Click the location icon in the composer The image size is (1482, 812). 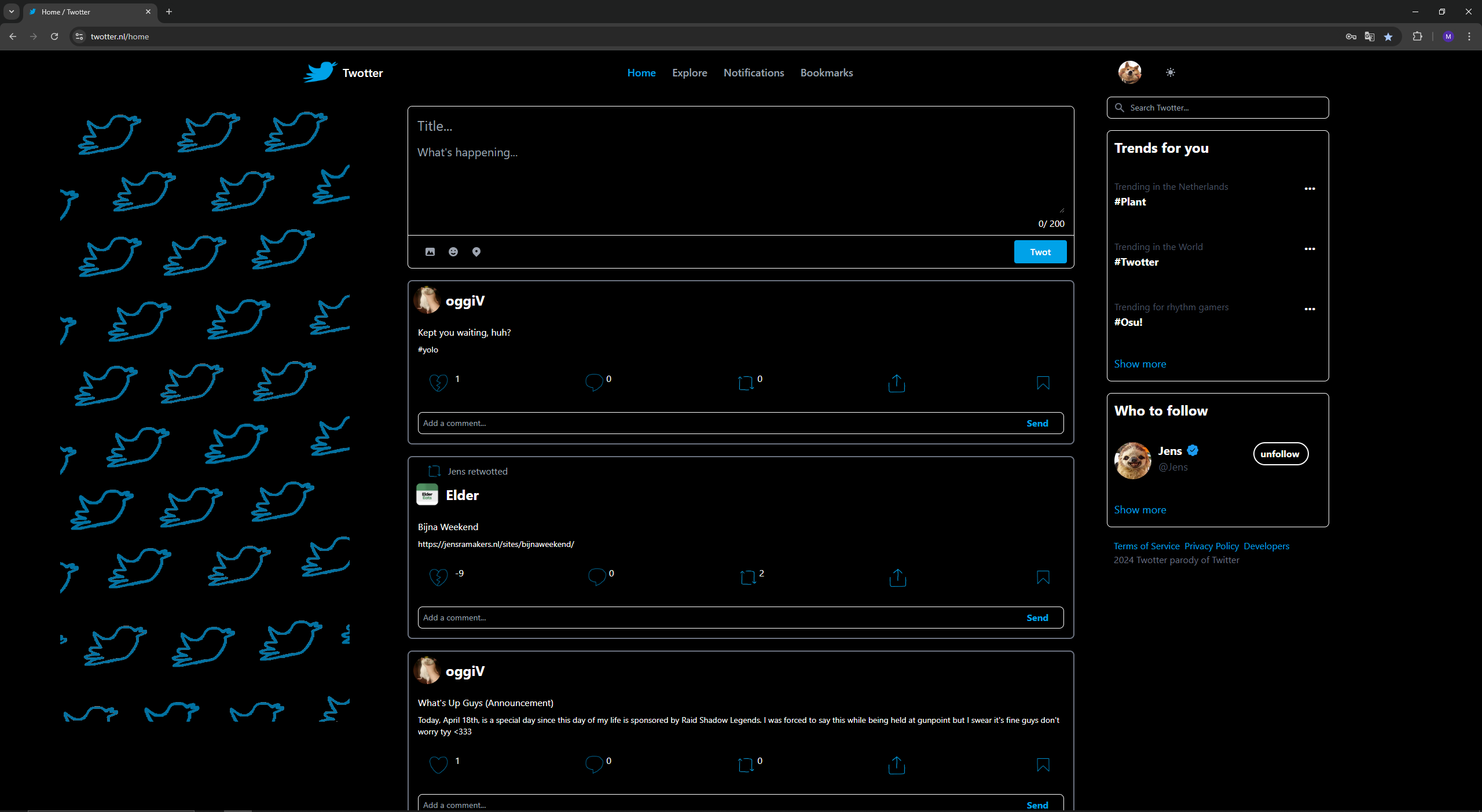476,252
